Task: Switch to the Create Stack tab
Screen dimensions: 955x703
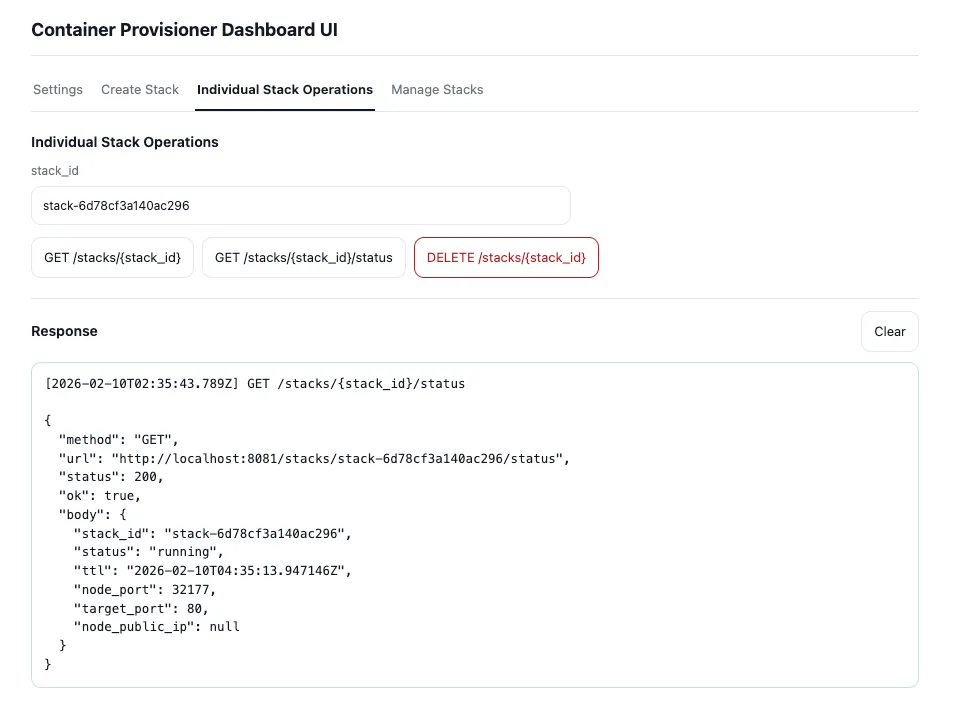Action: [140, 90]
